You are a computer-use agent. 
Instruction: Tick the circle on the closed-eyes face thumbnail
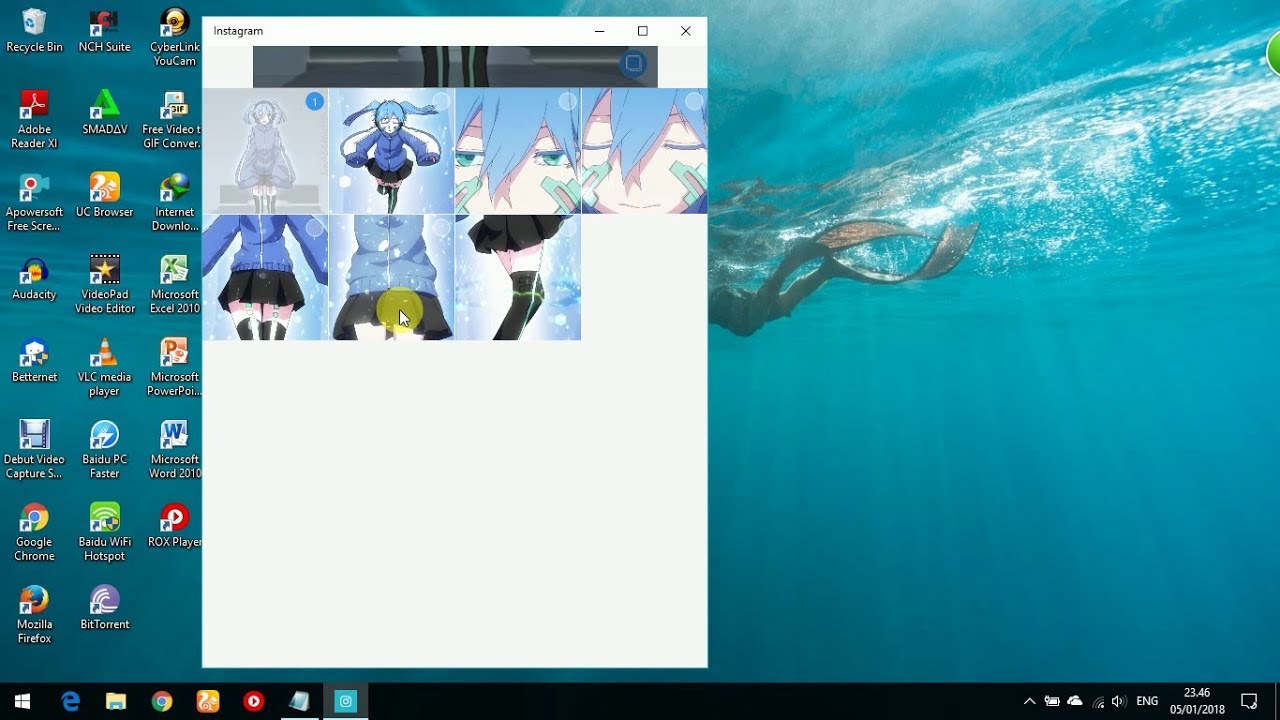pos(694,102)
